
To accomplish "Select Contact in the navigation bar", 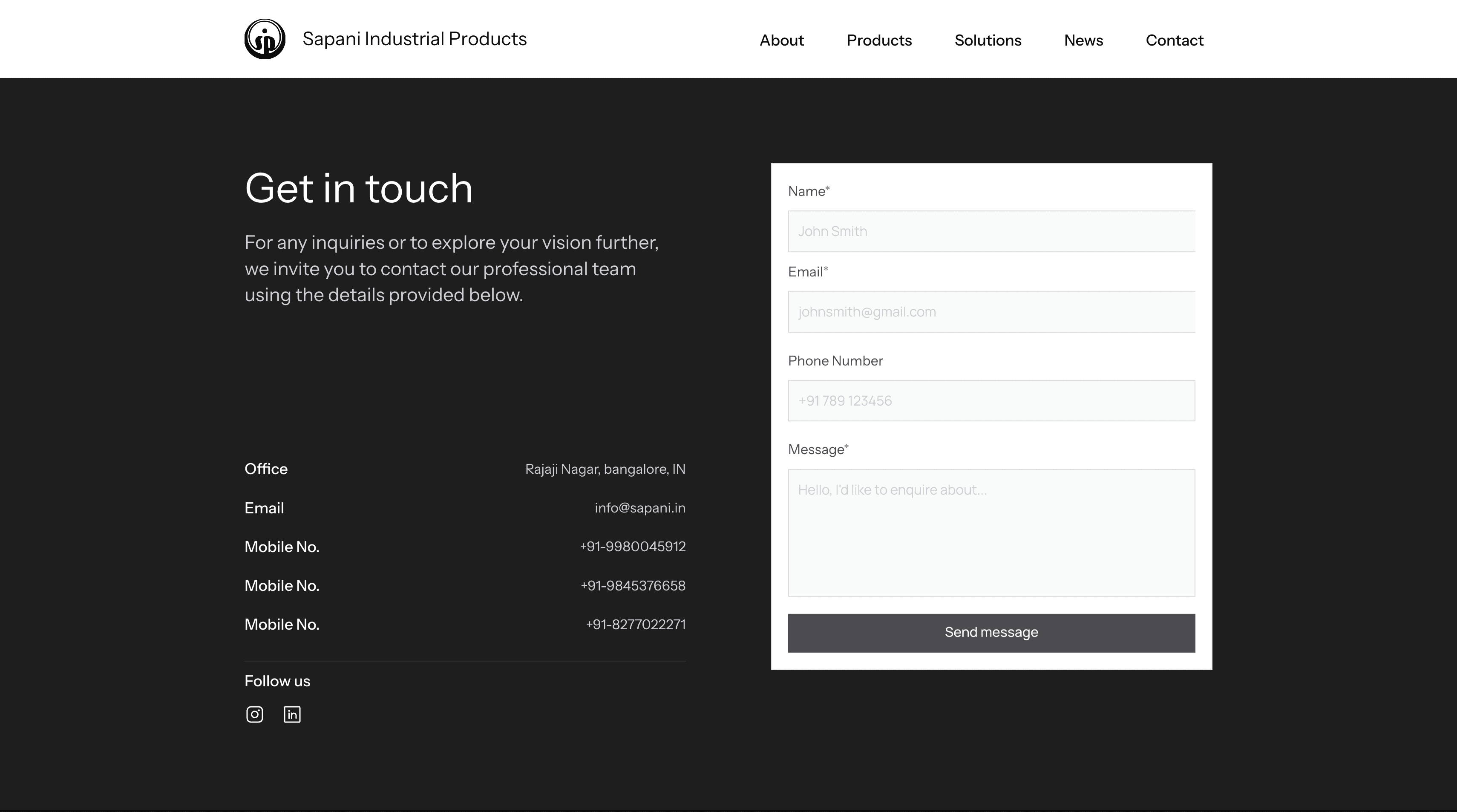I will click(x=1174, y=40).
